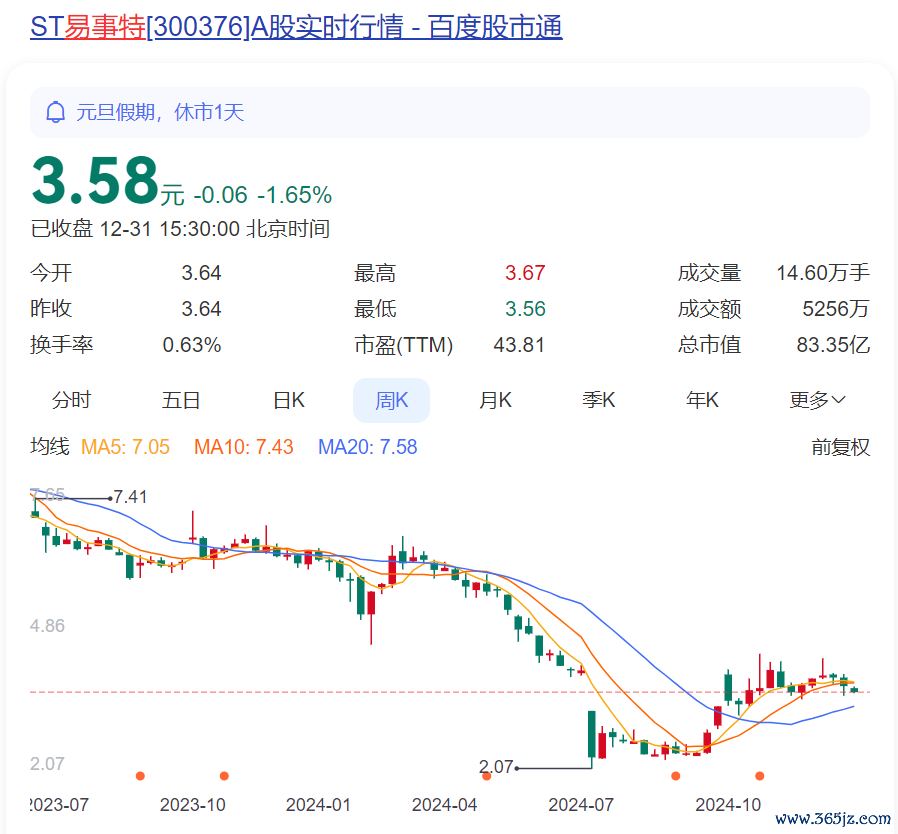Switch to the 五日 chart tab
Screen dimensions: 898x834
(x=180, y=400)
